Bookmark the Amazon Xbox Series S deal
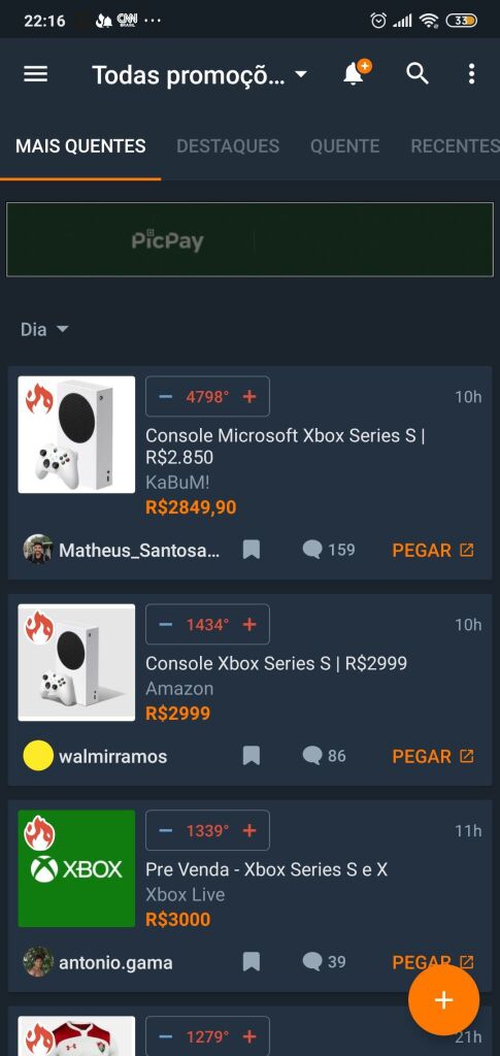The height and width of the screenshot is (1056, 500). (251, 756)
